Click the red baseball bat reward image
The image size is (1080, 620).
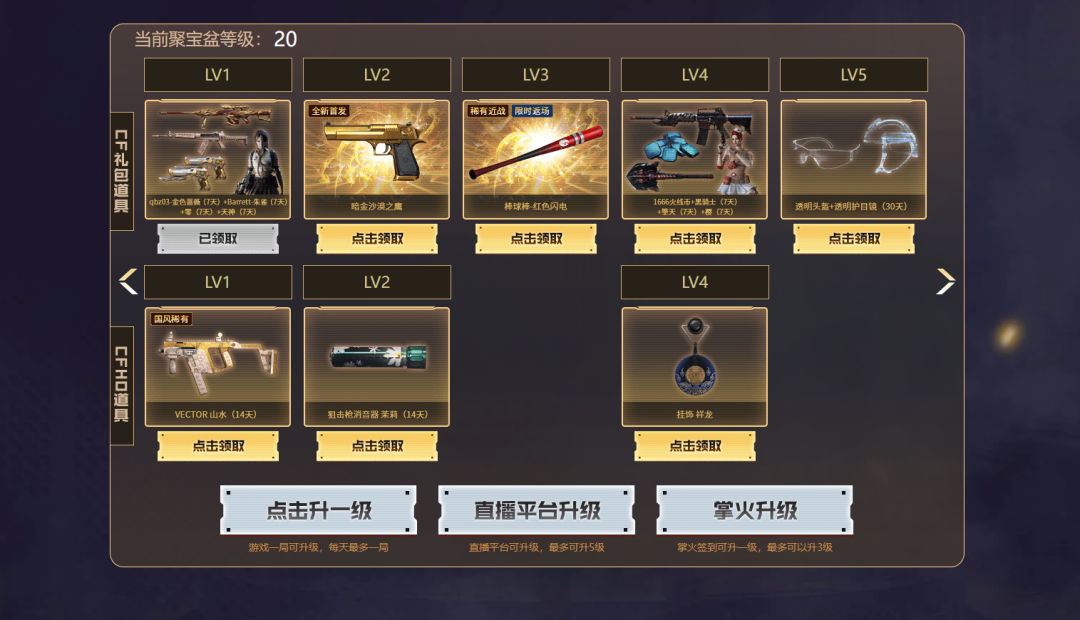(x=536, y=160)
